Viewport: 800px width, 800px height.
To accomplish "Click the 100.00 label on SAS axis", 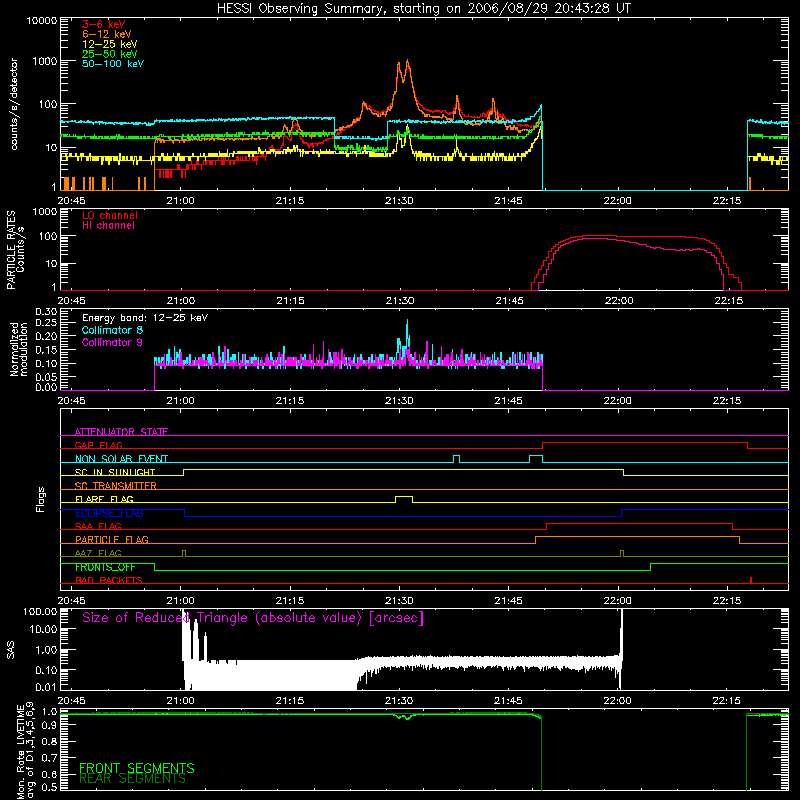I will coord(40,611).
